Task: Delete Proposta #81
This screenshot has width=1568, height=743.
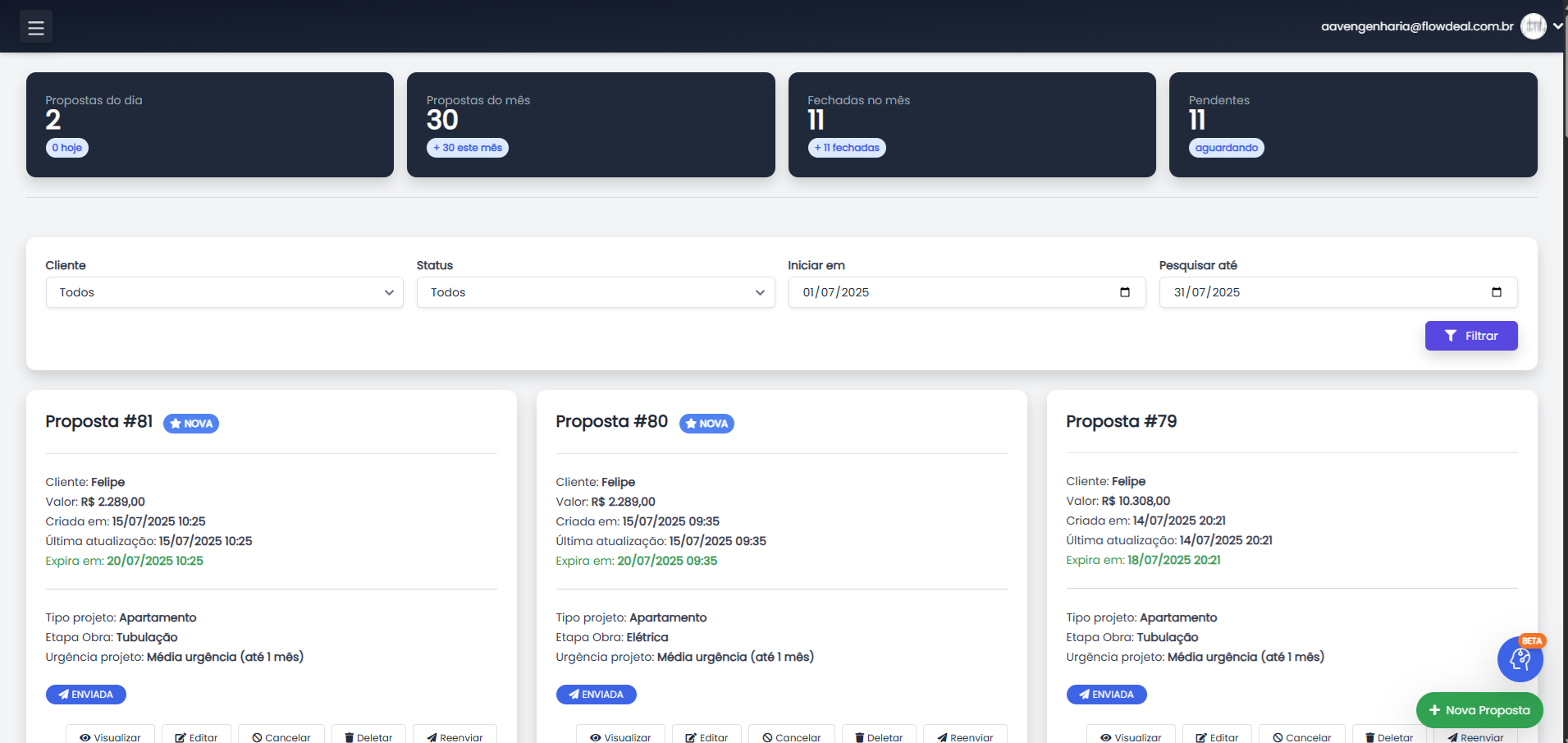Action: click(368, 736)
